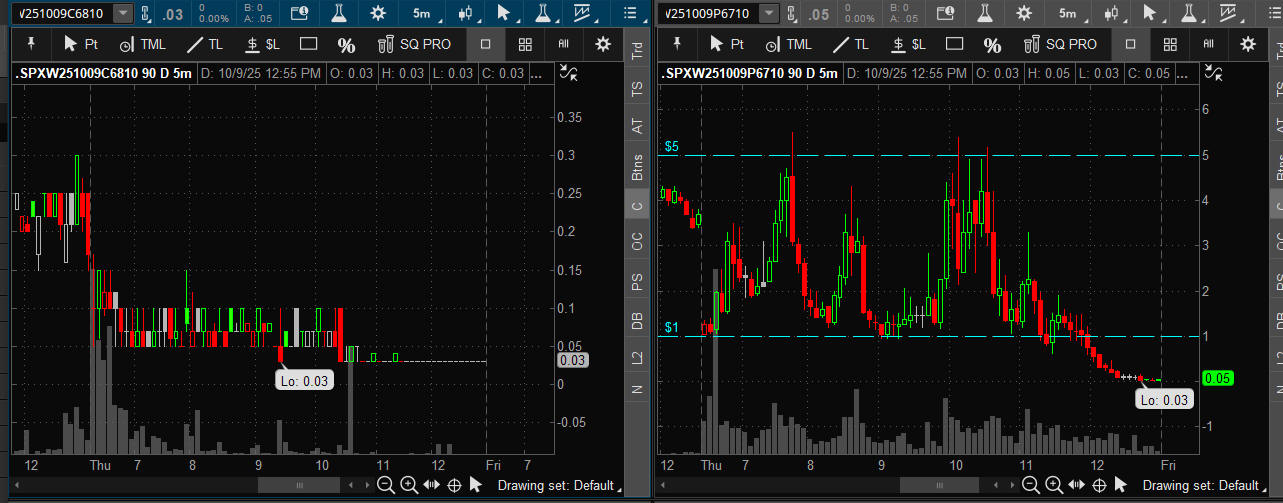Select the TL trendline drawing tool in left toolbar
The width and height of the screenshot is (1283, 503).
tap(206, 44)
